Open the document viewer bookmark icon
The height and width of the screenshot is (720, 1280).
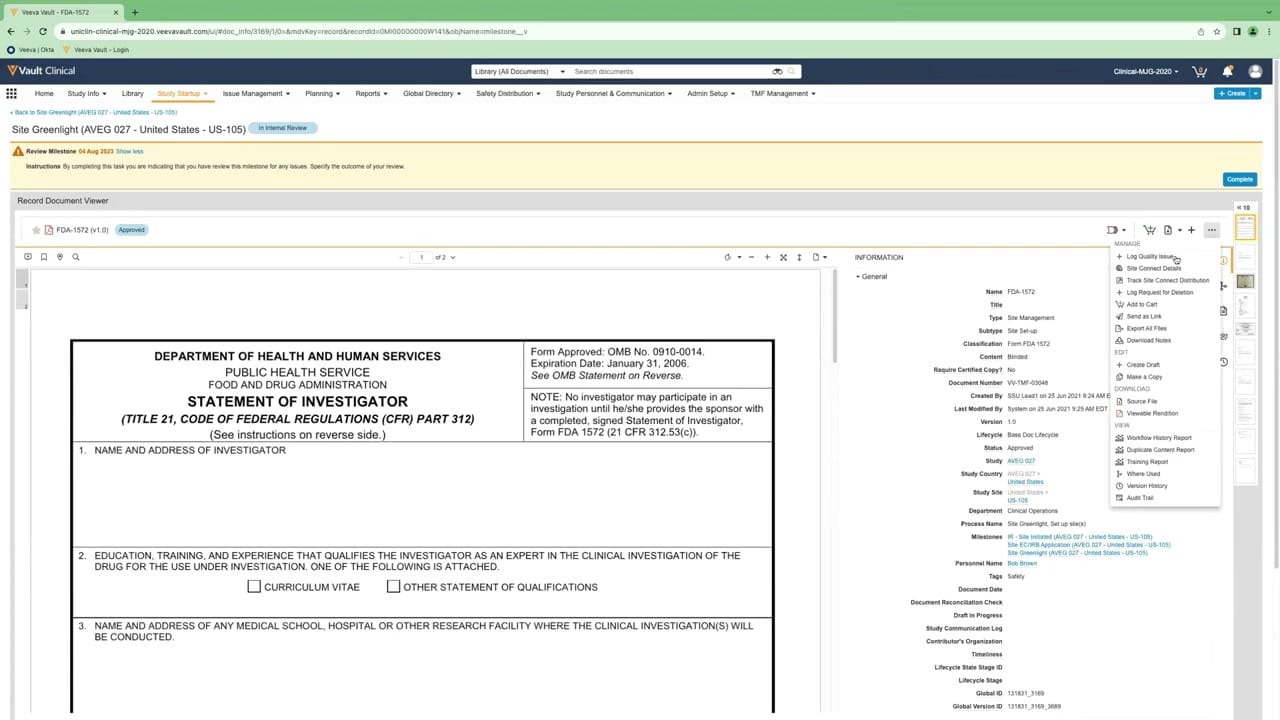[x=44, y=257]
